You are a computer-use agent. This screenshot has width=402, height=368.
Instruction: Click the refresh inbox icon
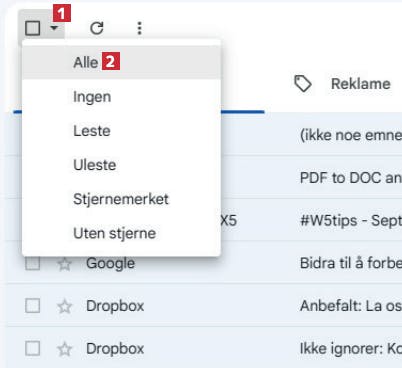click(x=97, y=28)
